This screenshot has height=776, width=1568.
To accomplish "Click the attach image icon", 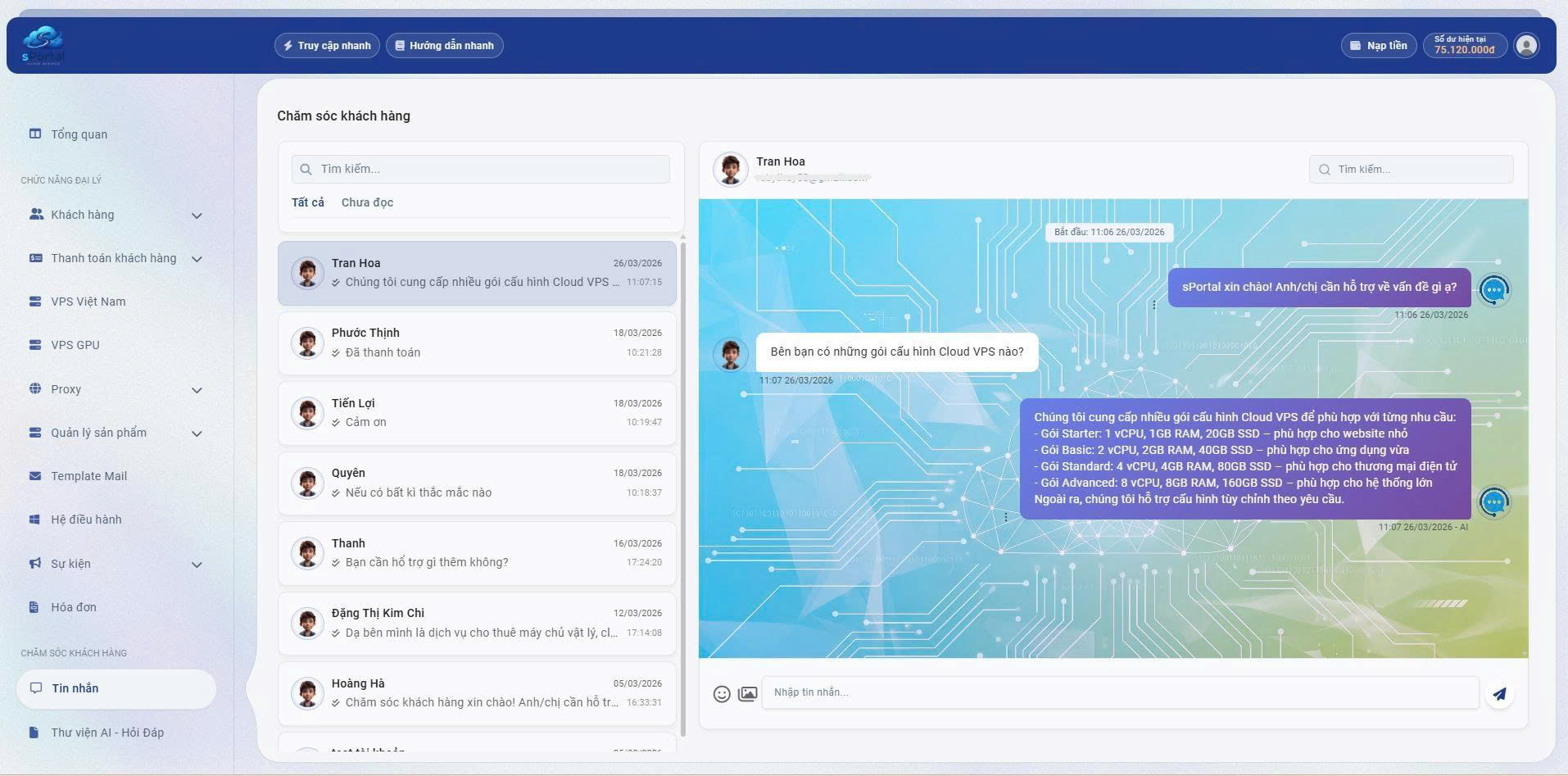I will [748, 694].
